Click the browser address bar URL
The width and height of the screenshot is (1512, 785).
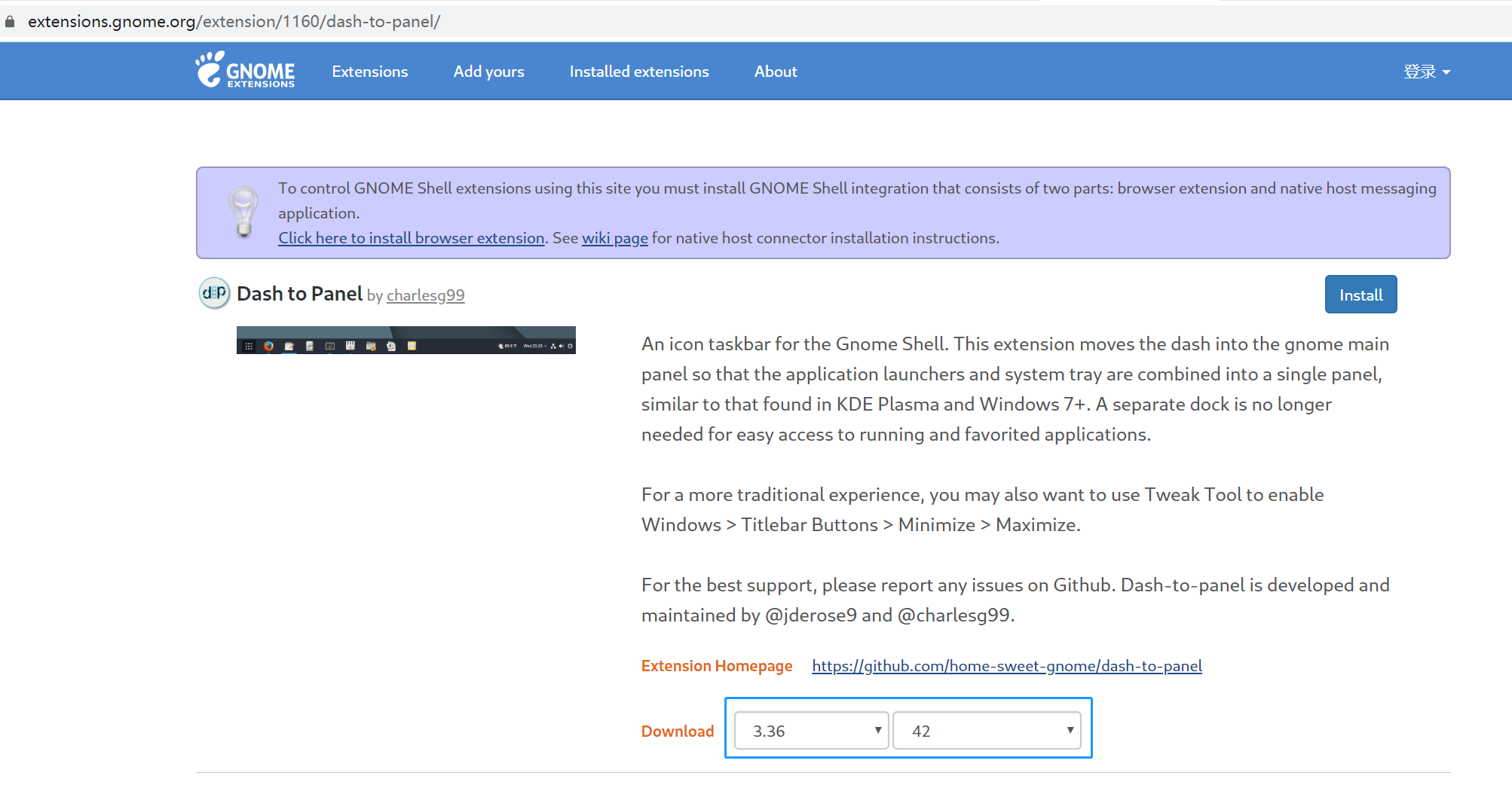tap(234, 21)
